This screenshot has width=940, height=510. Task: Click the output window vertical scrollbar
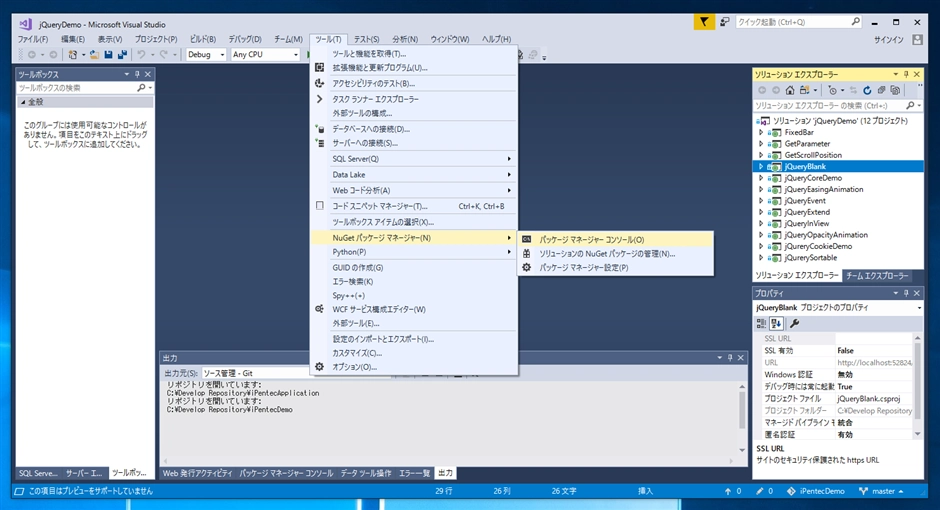742,418
